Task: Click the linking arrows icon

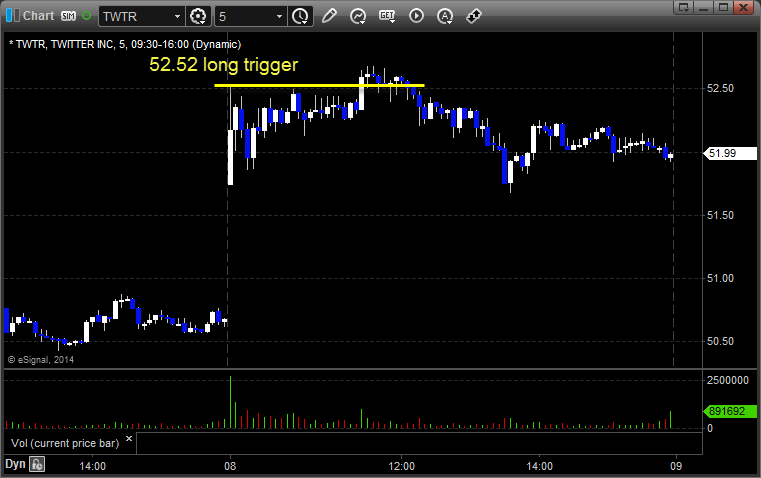Action: tap(474, 16)
